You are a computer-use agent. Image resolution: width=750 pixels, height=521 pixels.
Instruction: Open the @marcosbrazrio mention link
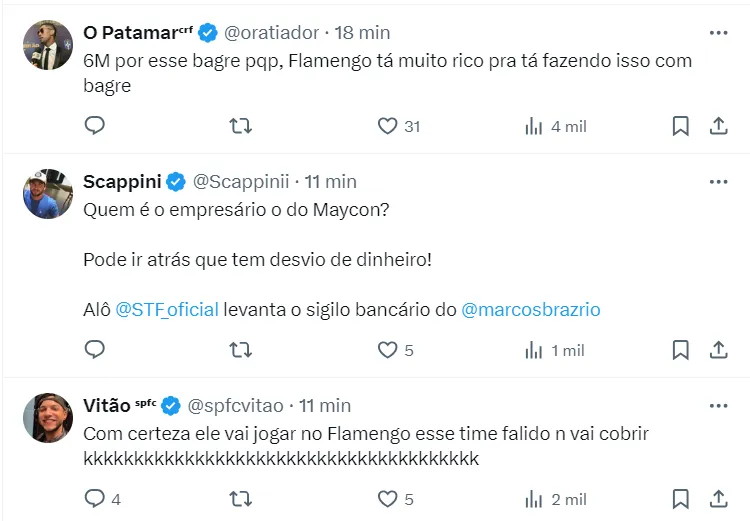tap(531, 309)
